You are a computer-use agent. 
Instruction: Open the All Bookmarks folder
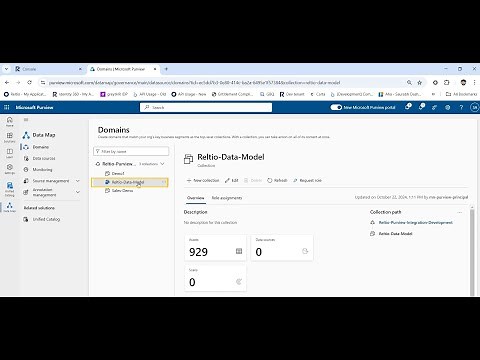461,94
